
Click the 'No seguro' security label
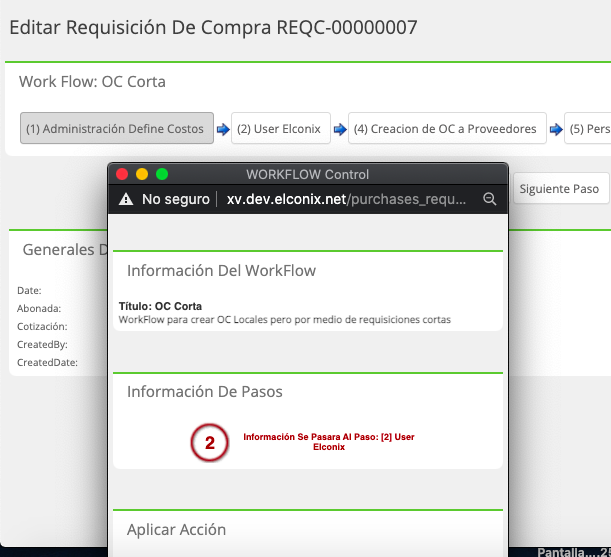pos(176,199)
